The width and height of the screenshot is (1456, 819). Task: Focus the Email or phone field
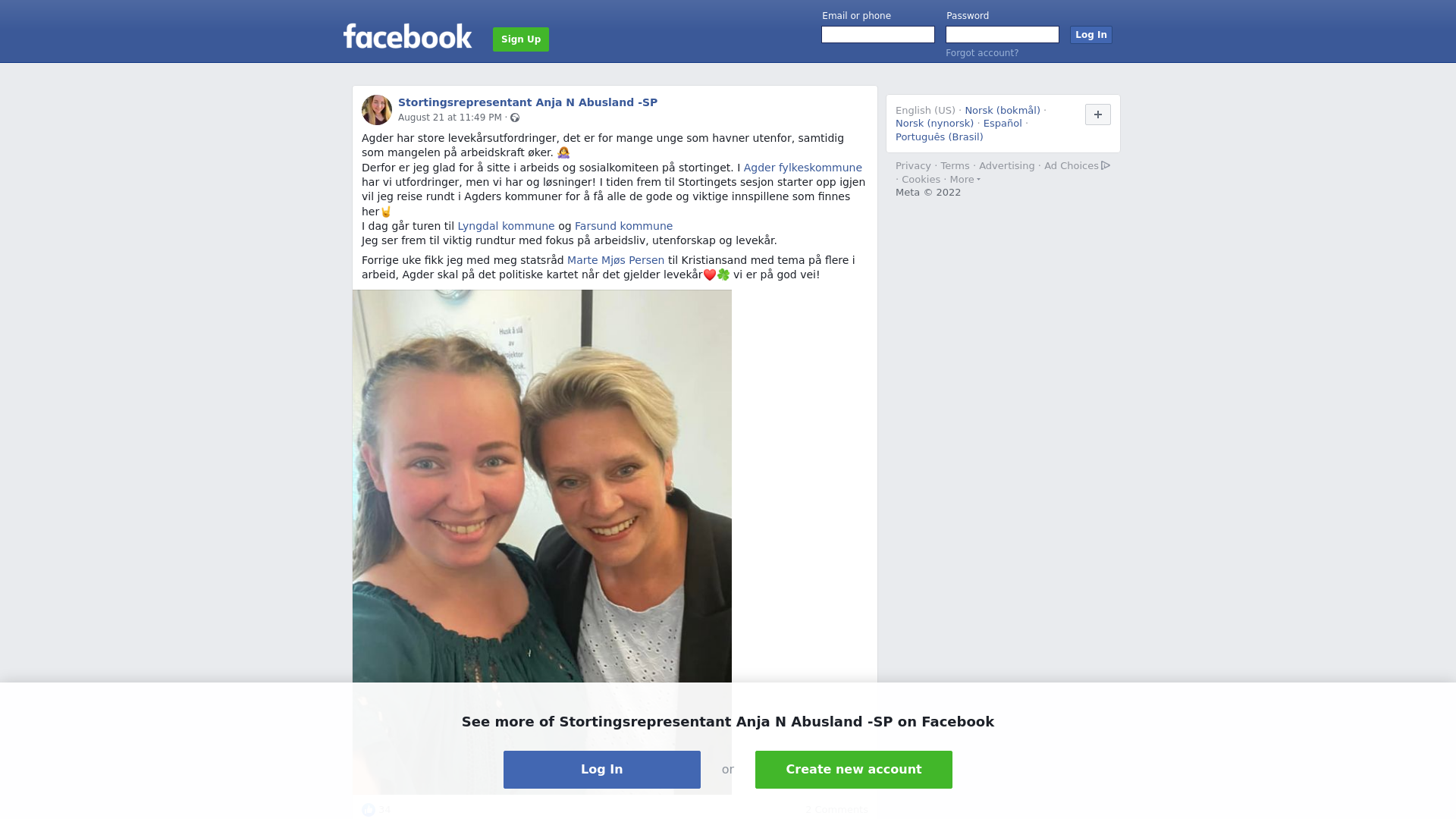click(878, 35)
